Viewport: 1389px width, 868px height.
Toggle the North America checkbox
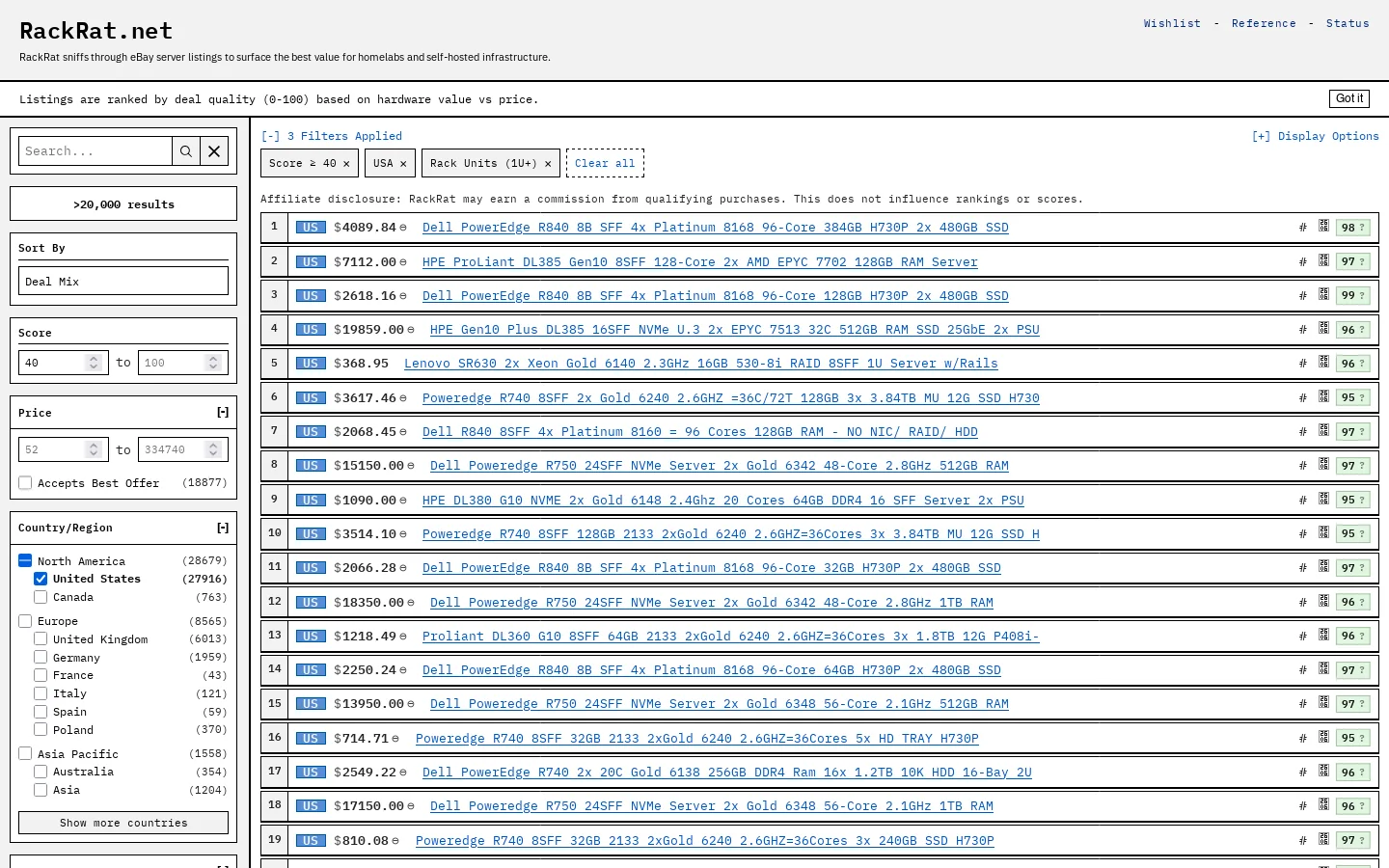pos(25,560)
